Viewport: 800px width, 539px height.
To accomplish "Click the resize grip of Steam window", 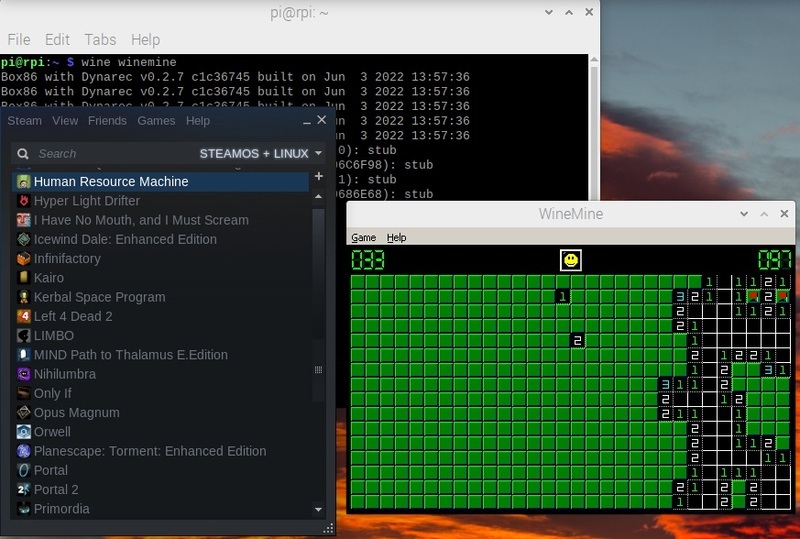I will coord(329,529).
